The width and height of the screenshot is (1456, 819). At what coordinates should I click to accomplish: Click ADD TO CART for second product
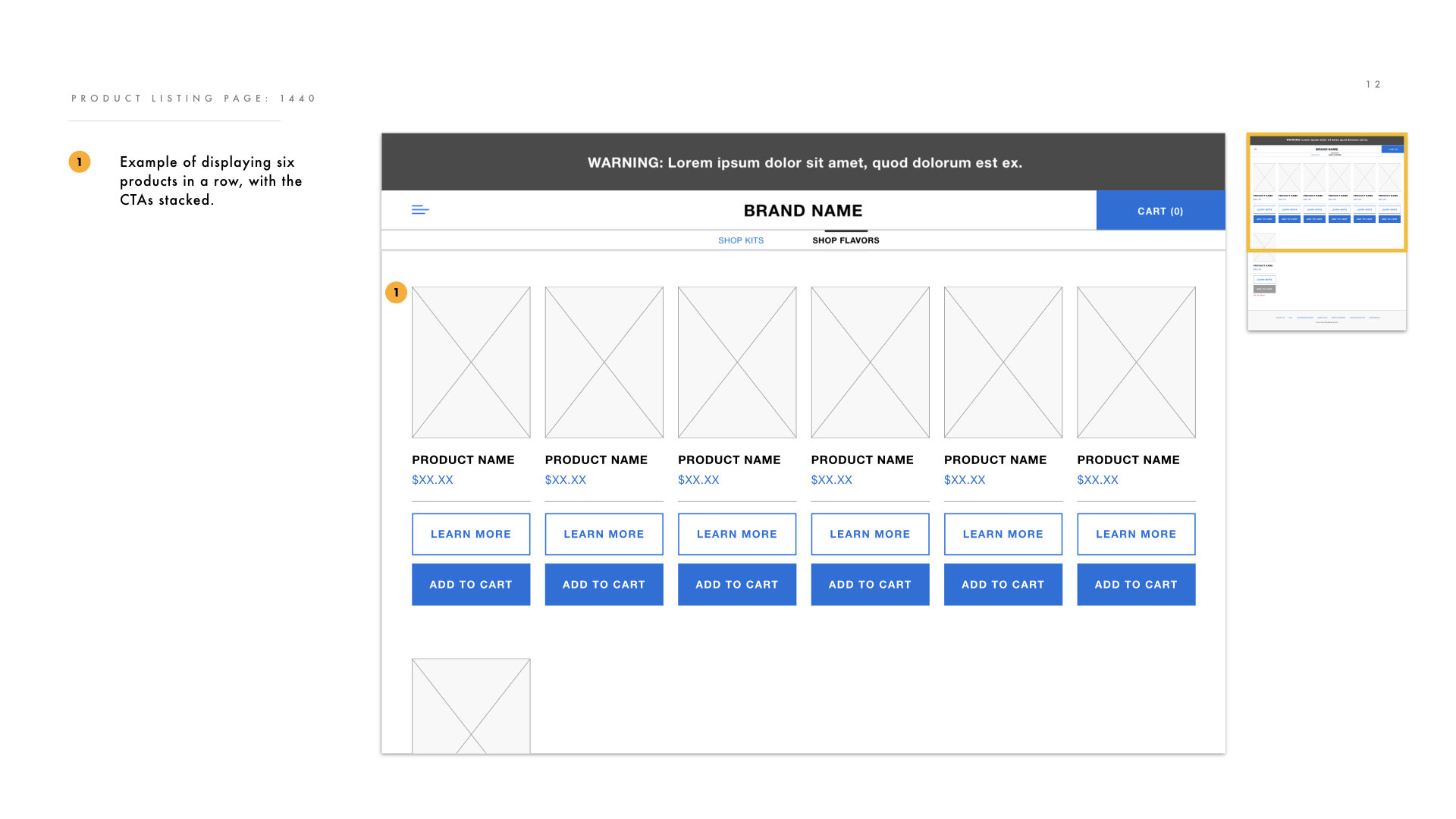click(604, 584)
